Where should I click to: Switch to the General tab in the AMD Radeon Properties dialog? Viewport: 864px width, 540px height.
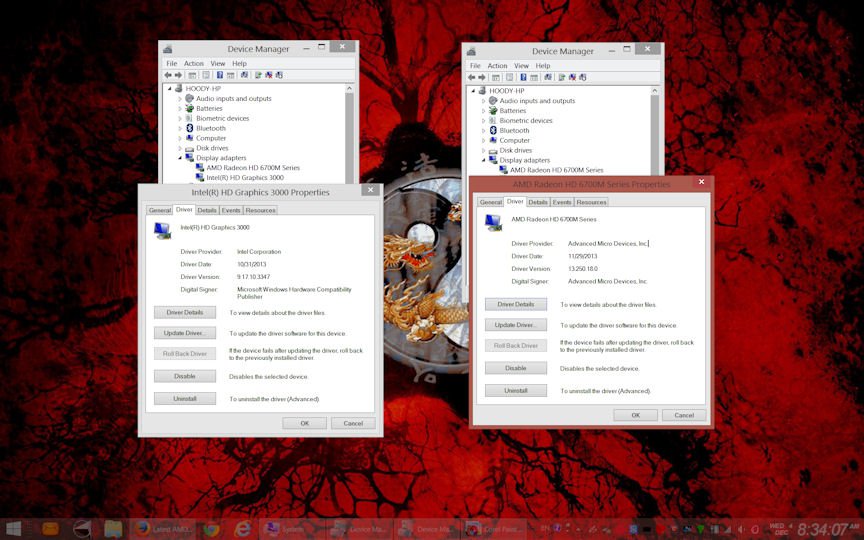[490, 202]
